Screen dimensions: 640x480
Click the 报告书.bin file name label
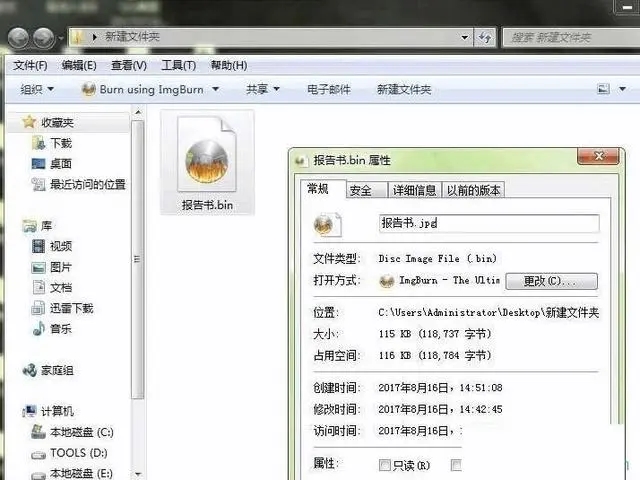pos(207,205)
